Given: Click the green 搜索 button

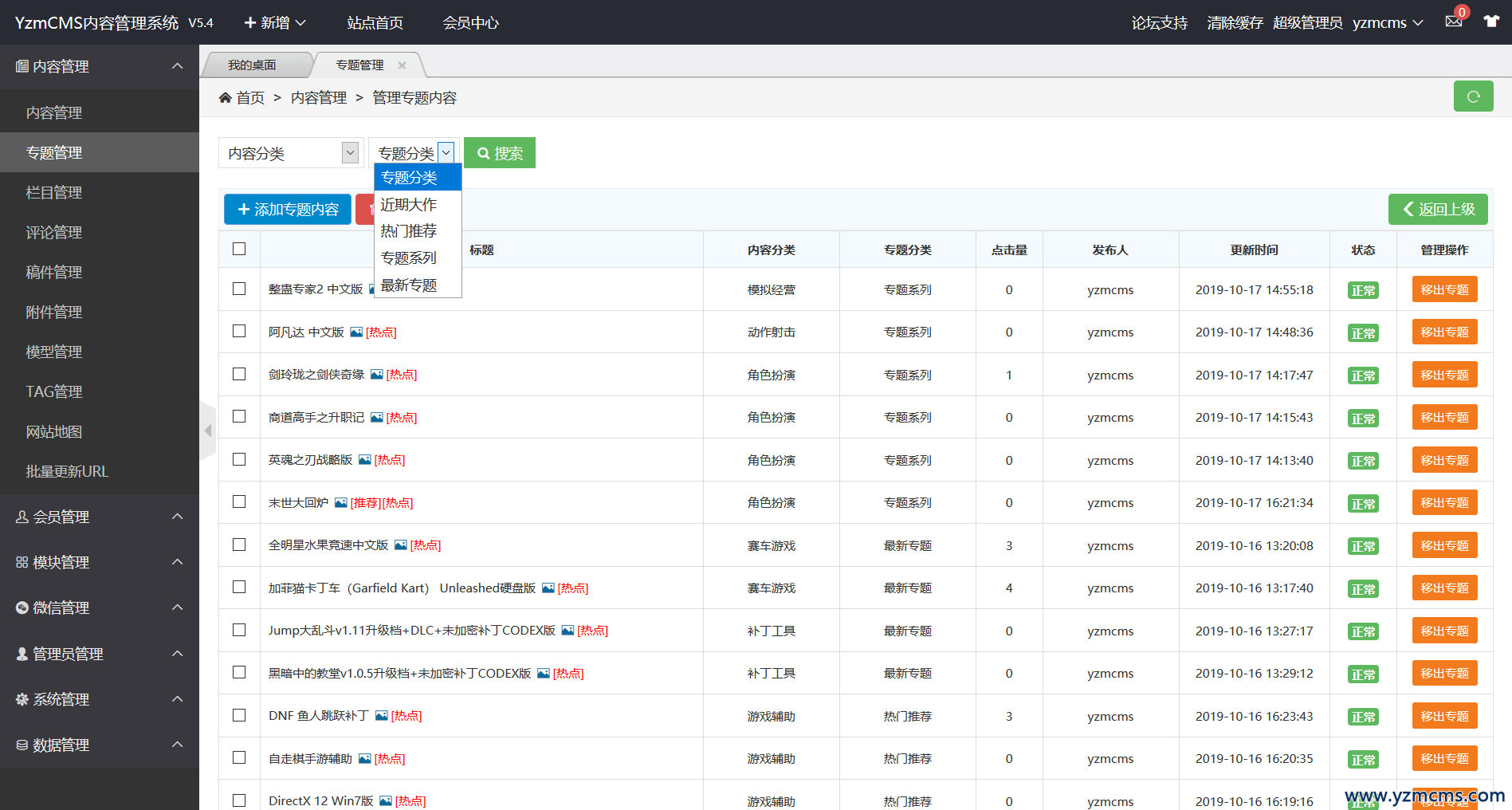Looking at the screenshot, I should [500, 153].
